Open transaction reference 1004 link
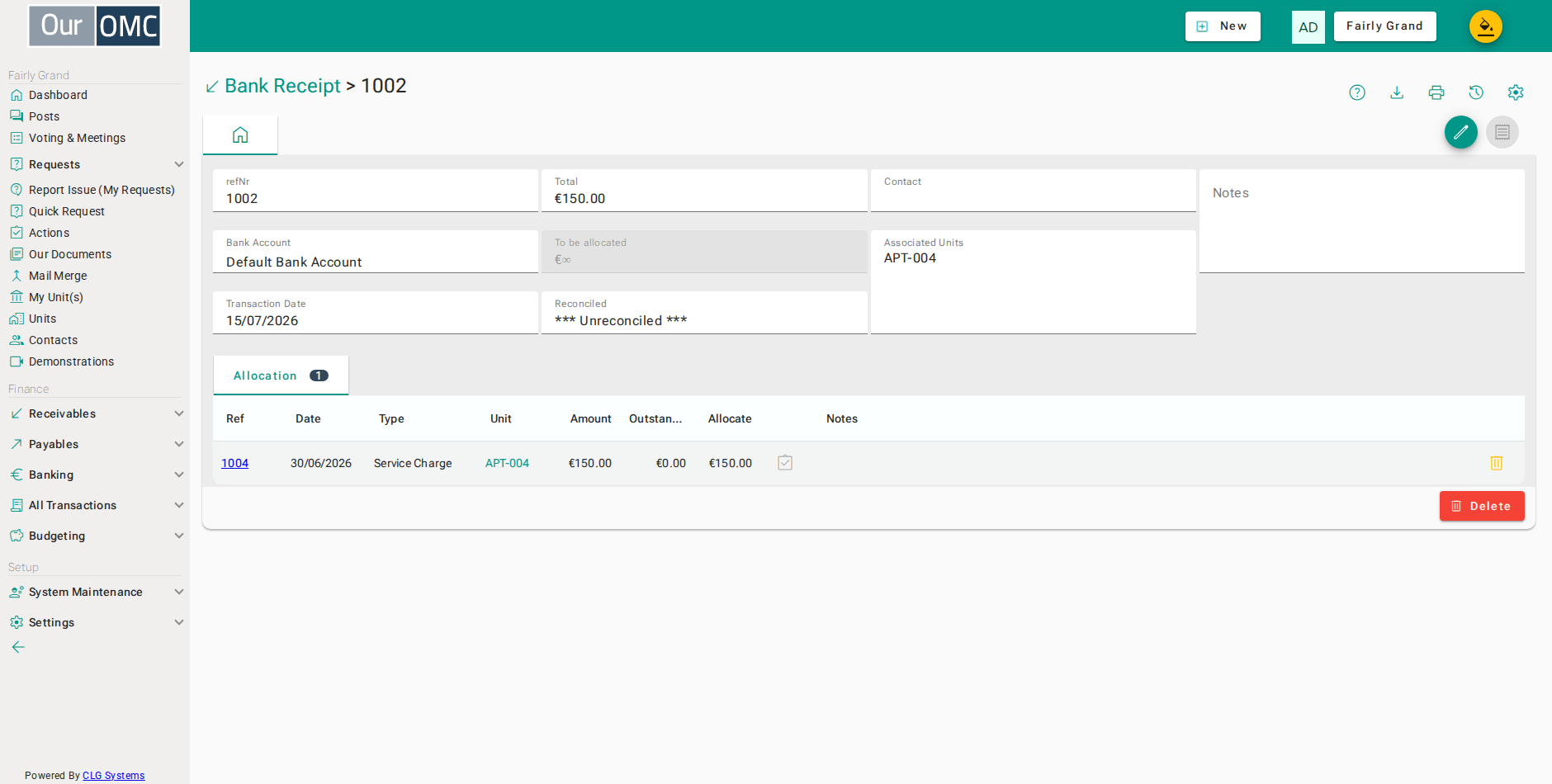1552x784 pixels. [234, 463]
